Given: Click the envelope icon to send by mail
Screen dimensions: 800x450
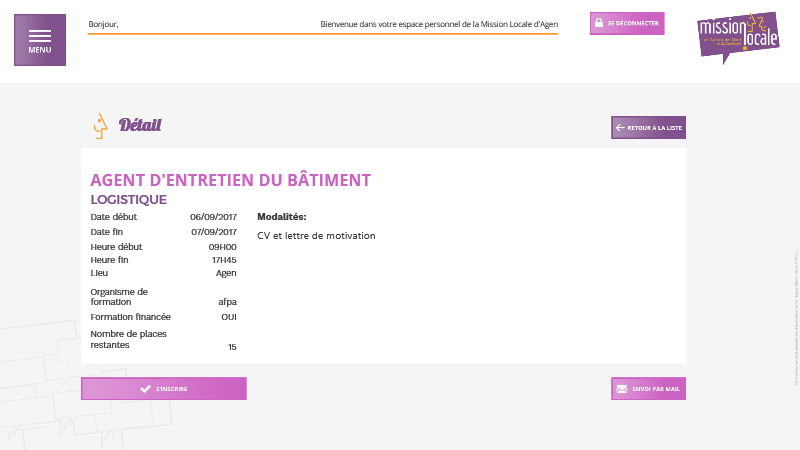Looking at the screenshot, I should (x=621, y=388).
